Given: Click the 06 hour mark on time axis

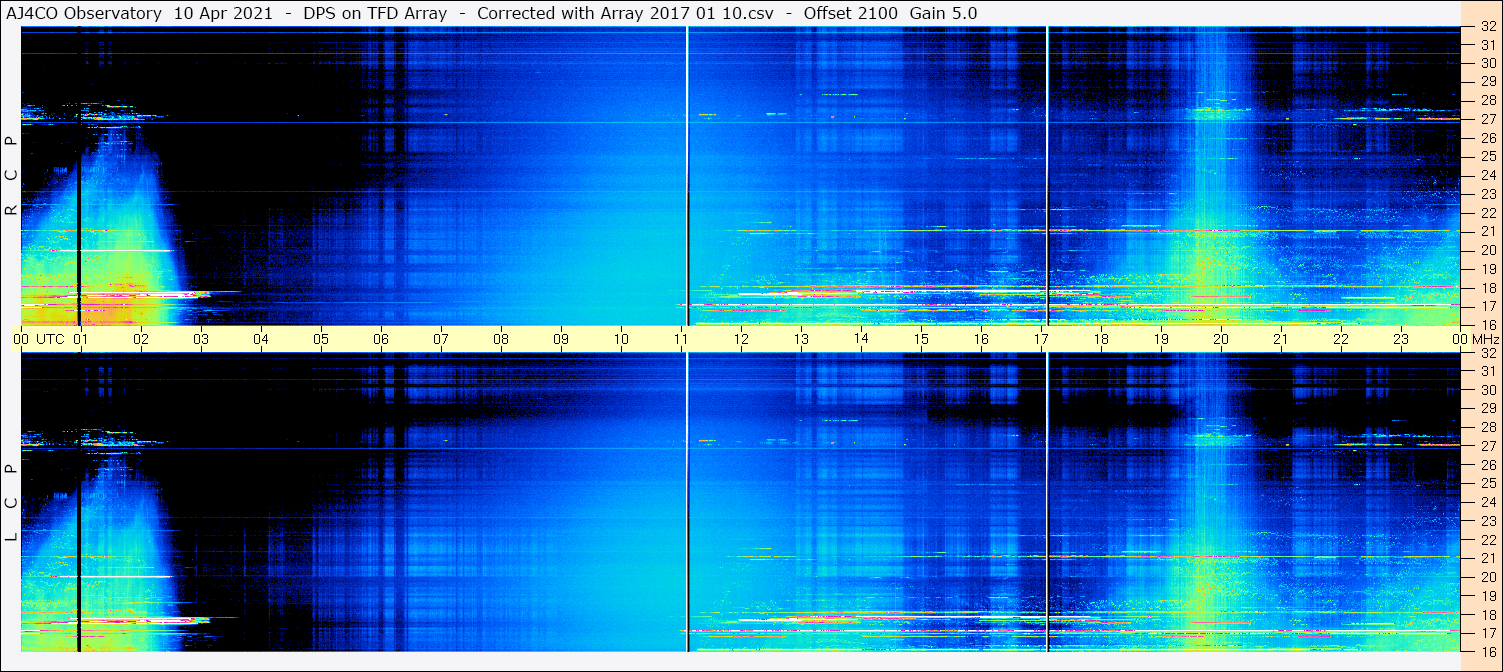Looking at the screenshot, I should click(381, 339).
